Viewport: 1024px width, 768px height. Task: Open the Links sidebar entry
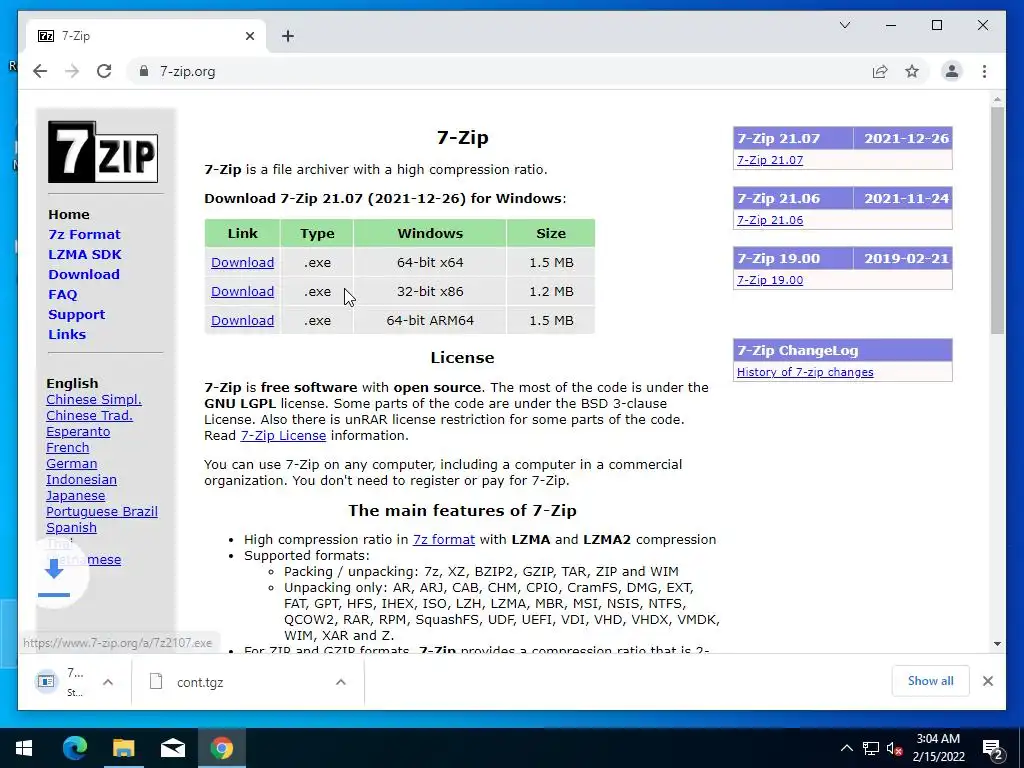pyautogui.click(x=67, y=334)
